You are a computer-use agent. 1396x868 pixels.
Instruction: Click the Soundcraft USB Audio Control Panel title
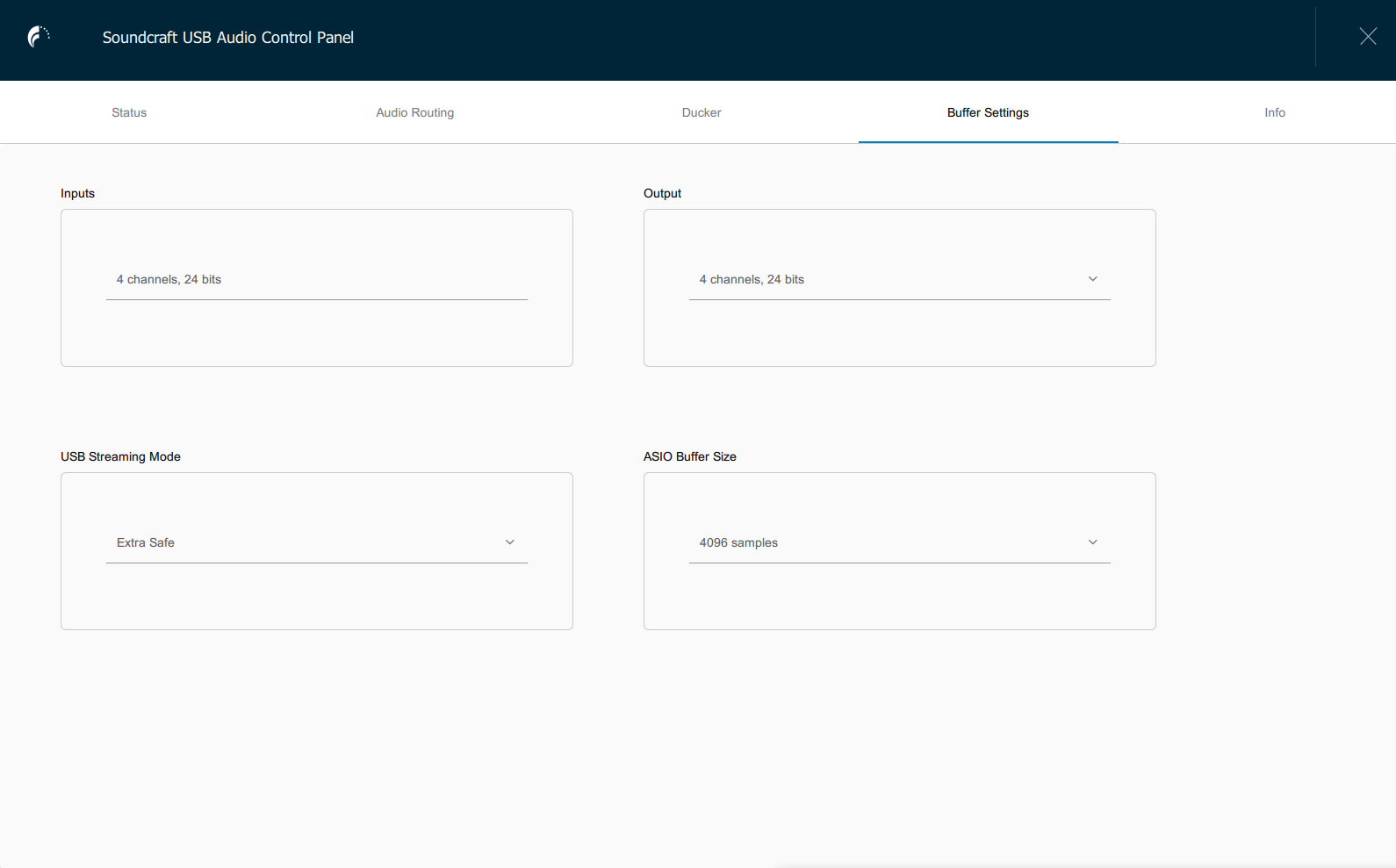click(x=228, y=38)
